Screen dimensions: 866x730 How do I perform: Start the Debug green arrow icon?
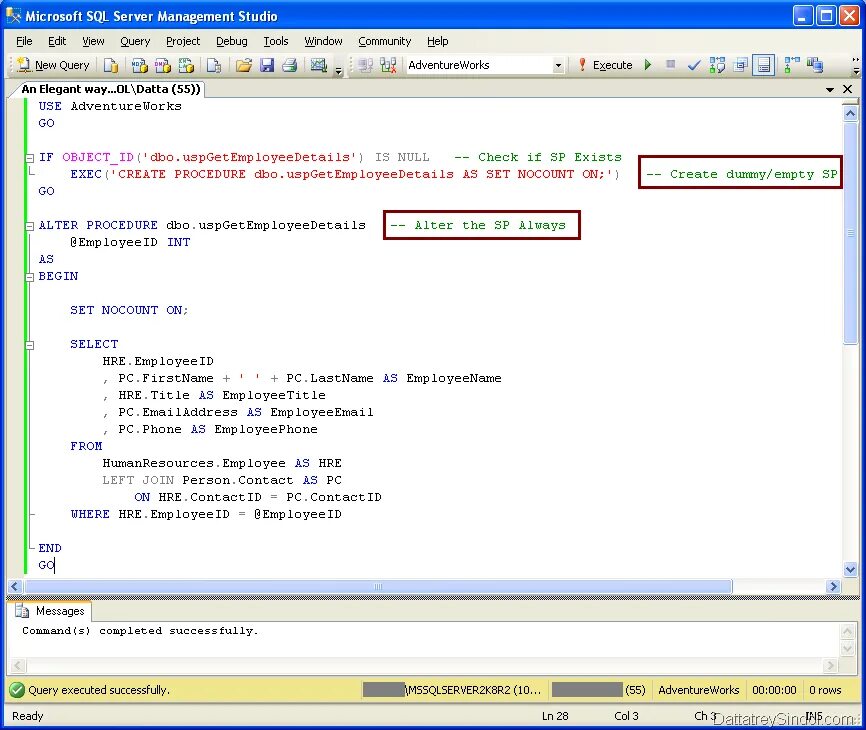click(647, 65)
